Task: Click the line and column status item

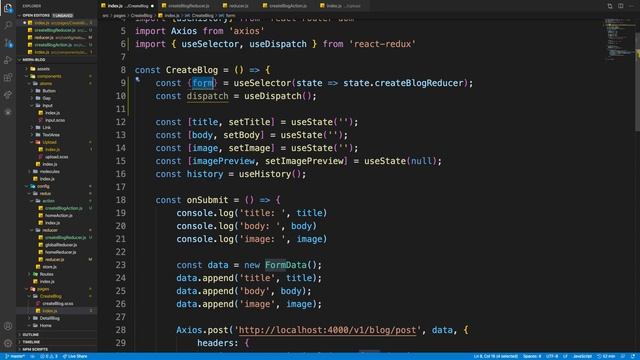Action: (496, 356)
